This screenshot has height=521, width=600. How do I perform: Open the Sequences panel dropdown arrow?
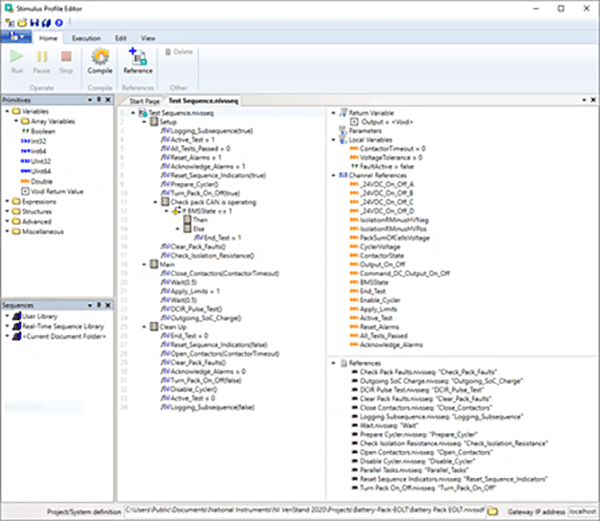(x=90, y=305)
